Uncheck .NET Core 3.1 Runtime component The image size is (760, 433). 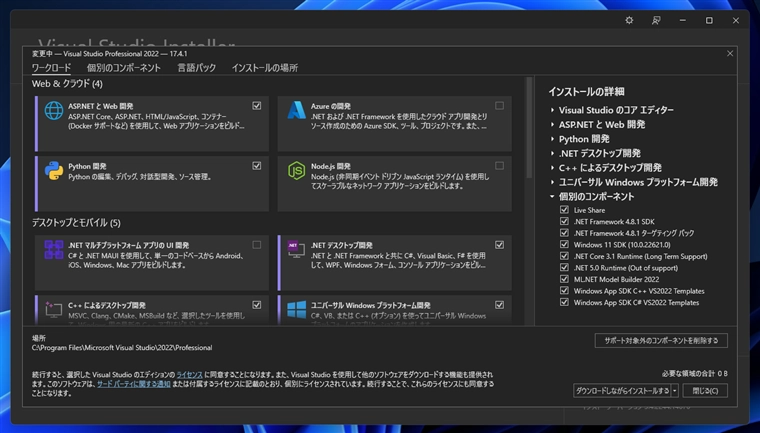(x=564, y=256)
